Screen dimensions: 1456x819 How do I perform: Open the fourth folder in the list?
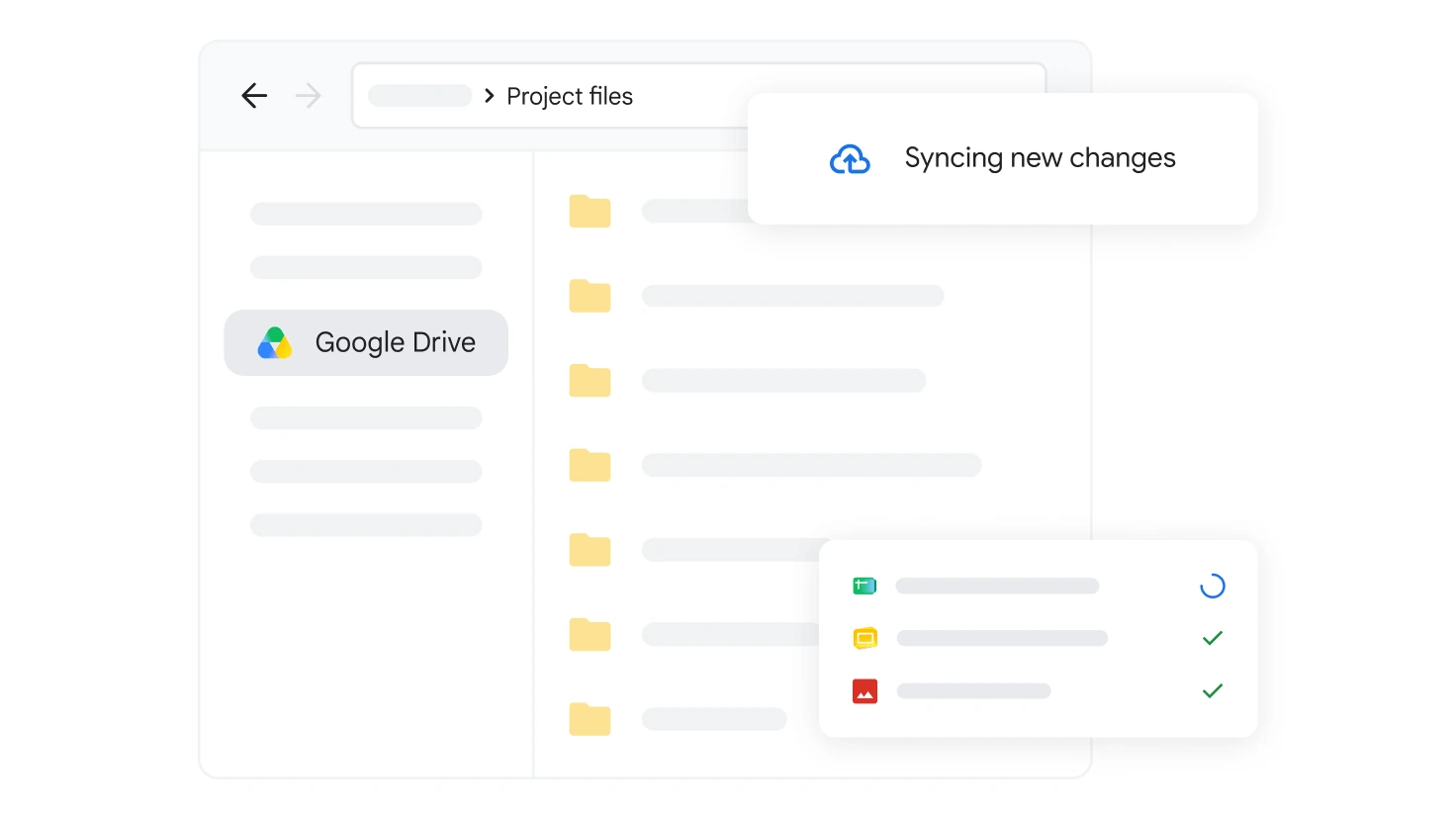(590, 465)
